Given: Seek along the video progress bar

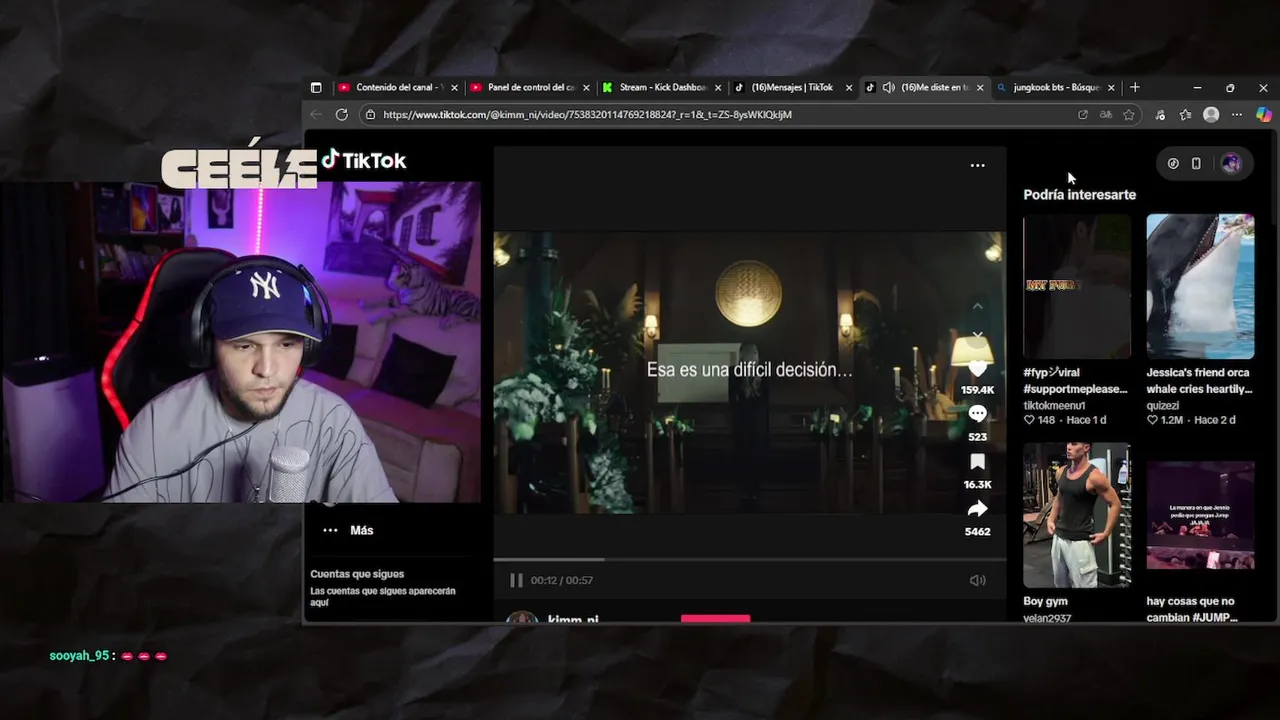Looking at the screenshot, I should click(x=749, y=560).
